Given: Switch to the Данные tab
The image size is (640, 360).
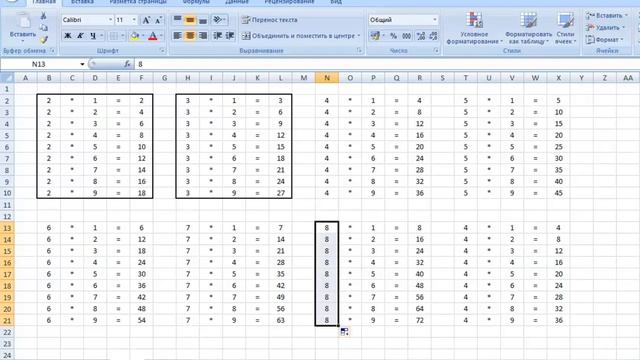Looking at the screenshot, I should [237, 2].
